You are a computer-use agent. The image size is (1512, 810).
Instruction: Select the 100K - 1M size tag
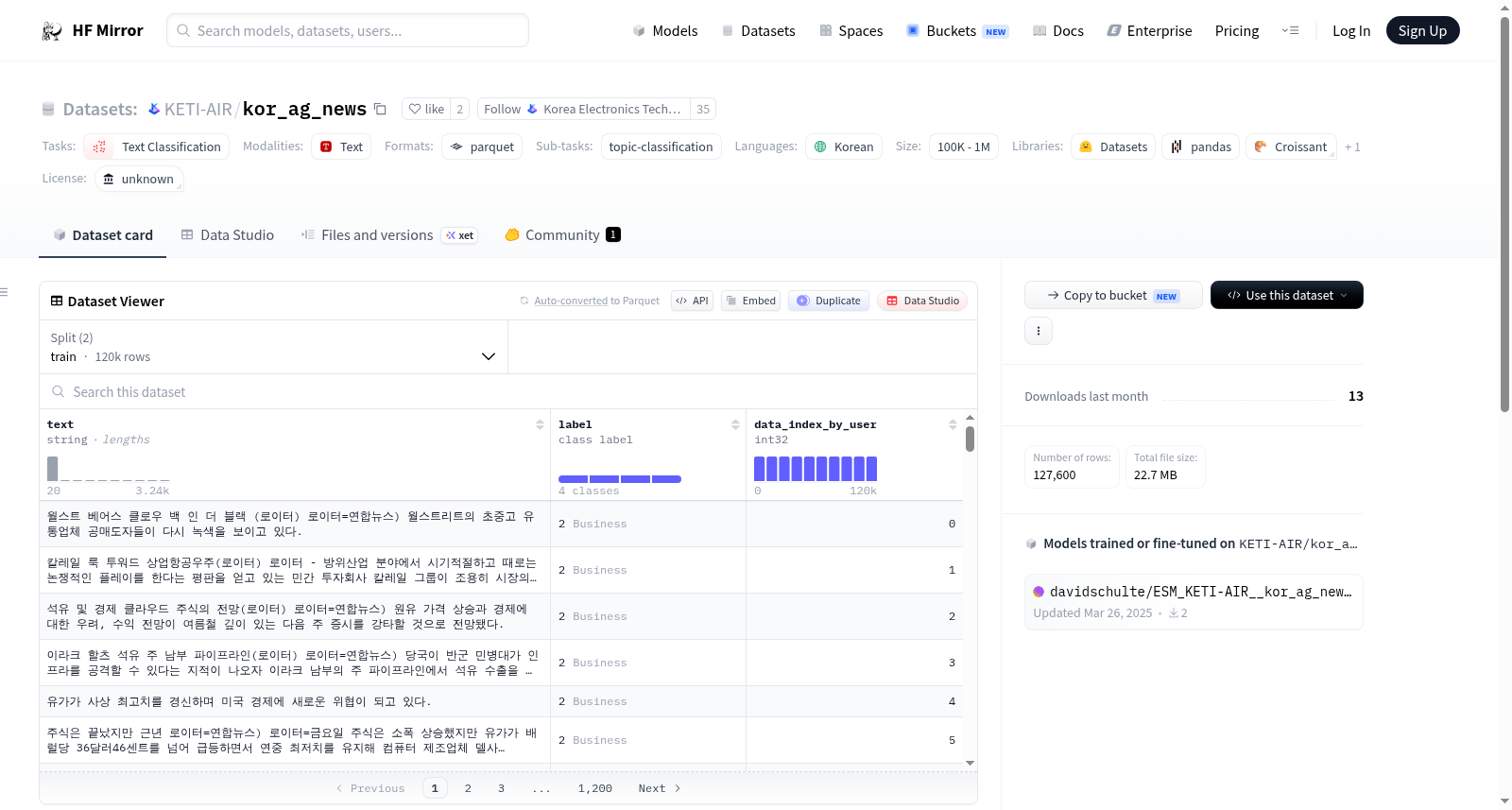(963, 146)
